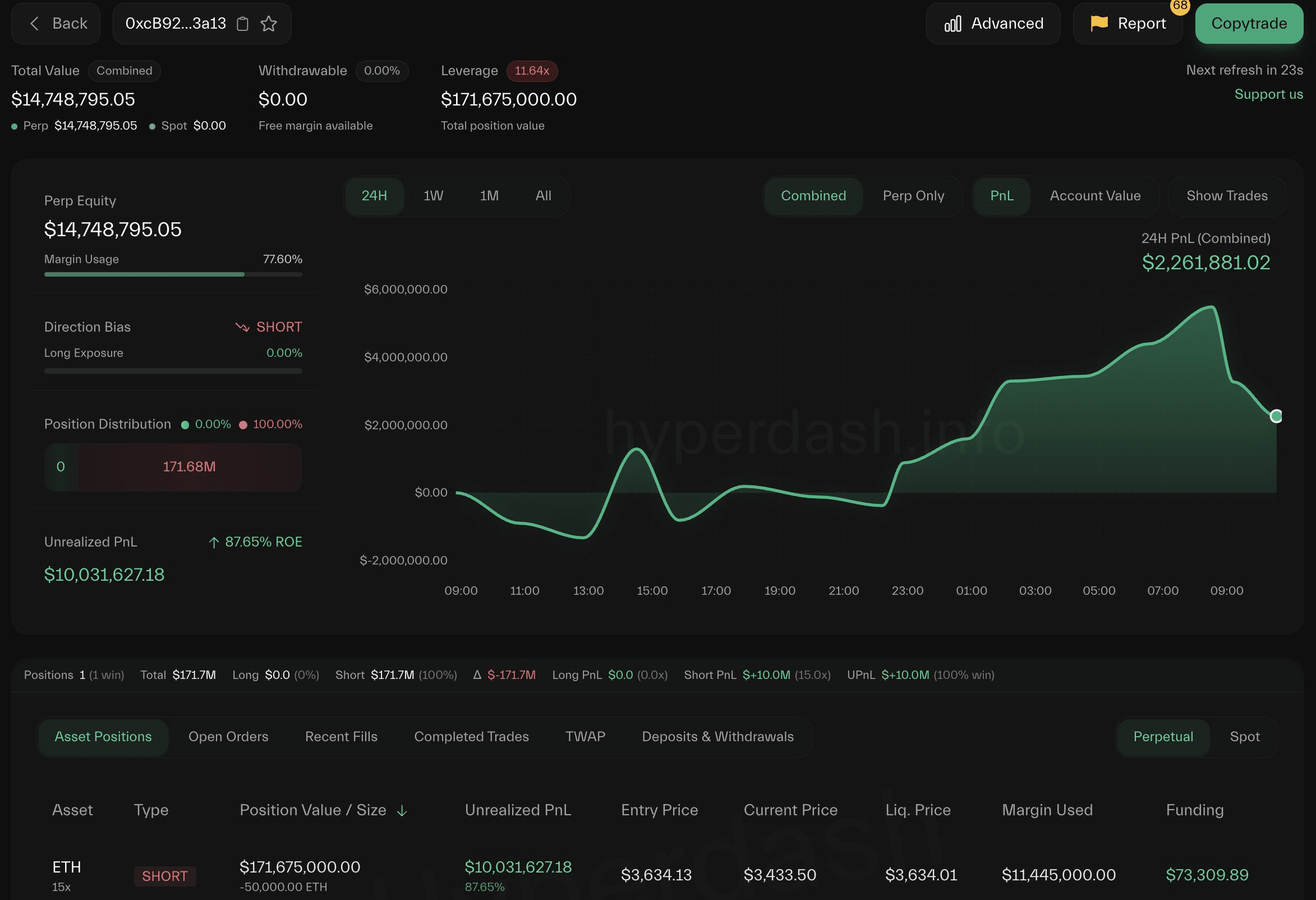Click the Margin Used column header
This screenshot has height=900, width=1316.
point(1047,811)
